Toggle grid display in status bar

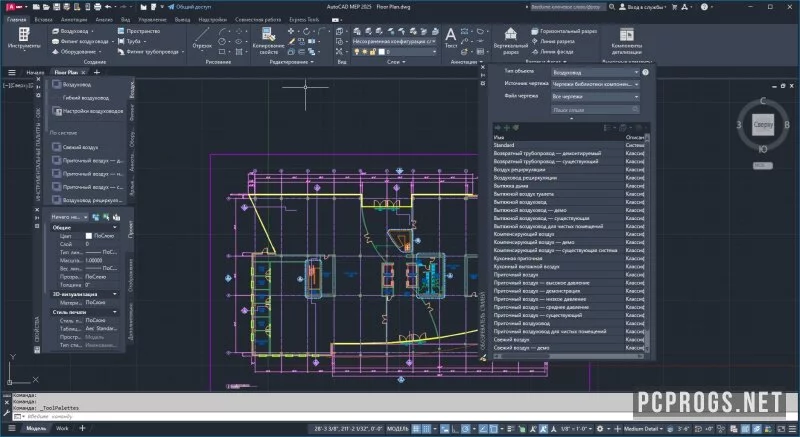(417, 429)
